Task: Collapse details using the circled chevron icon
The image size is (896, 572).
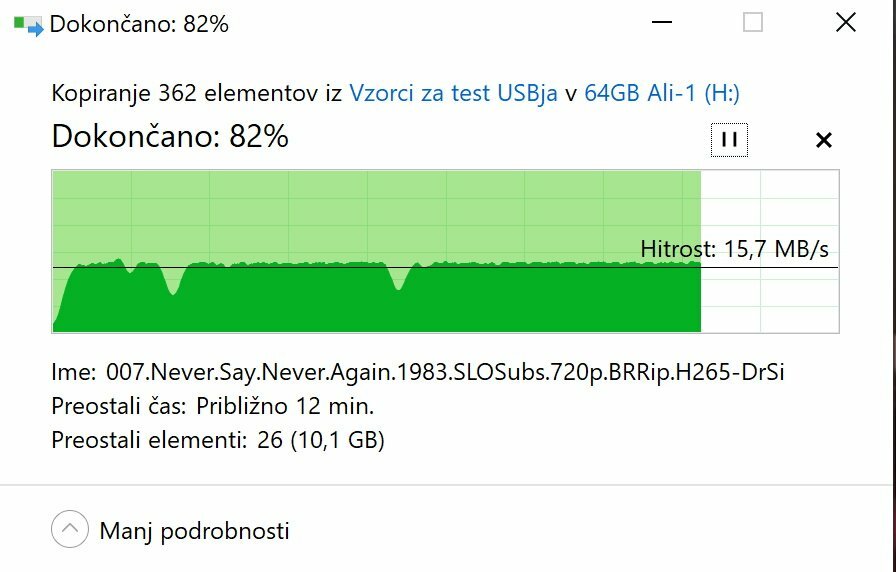Action: coord(70,529)
